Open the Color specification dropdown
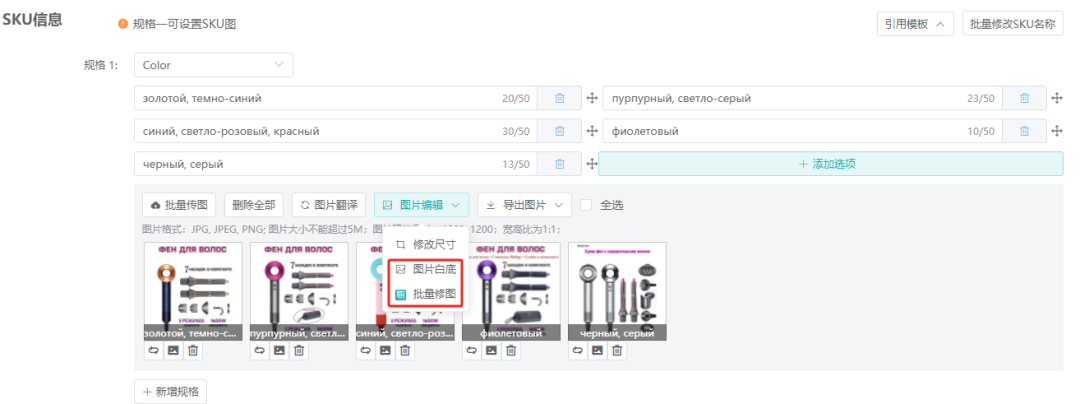The width and height of the screenshot is (1080, 404). tap(214, 65)
